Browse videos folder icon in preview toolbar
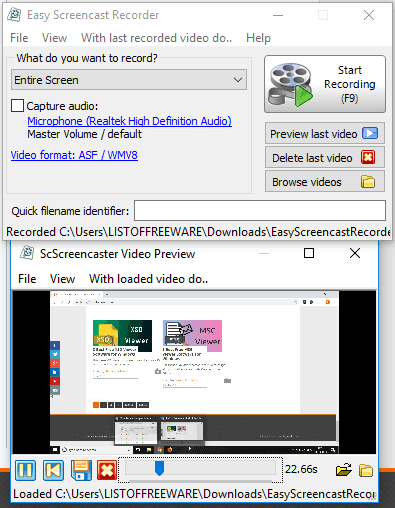395x508 pixels. pos(366,470)
